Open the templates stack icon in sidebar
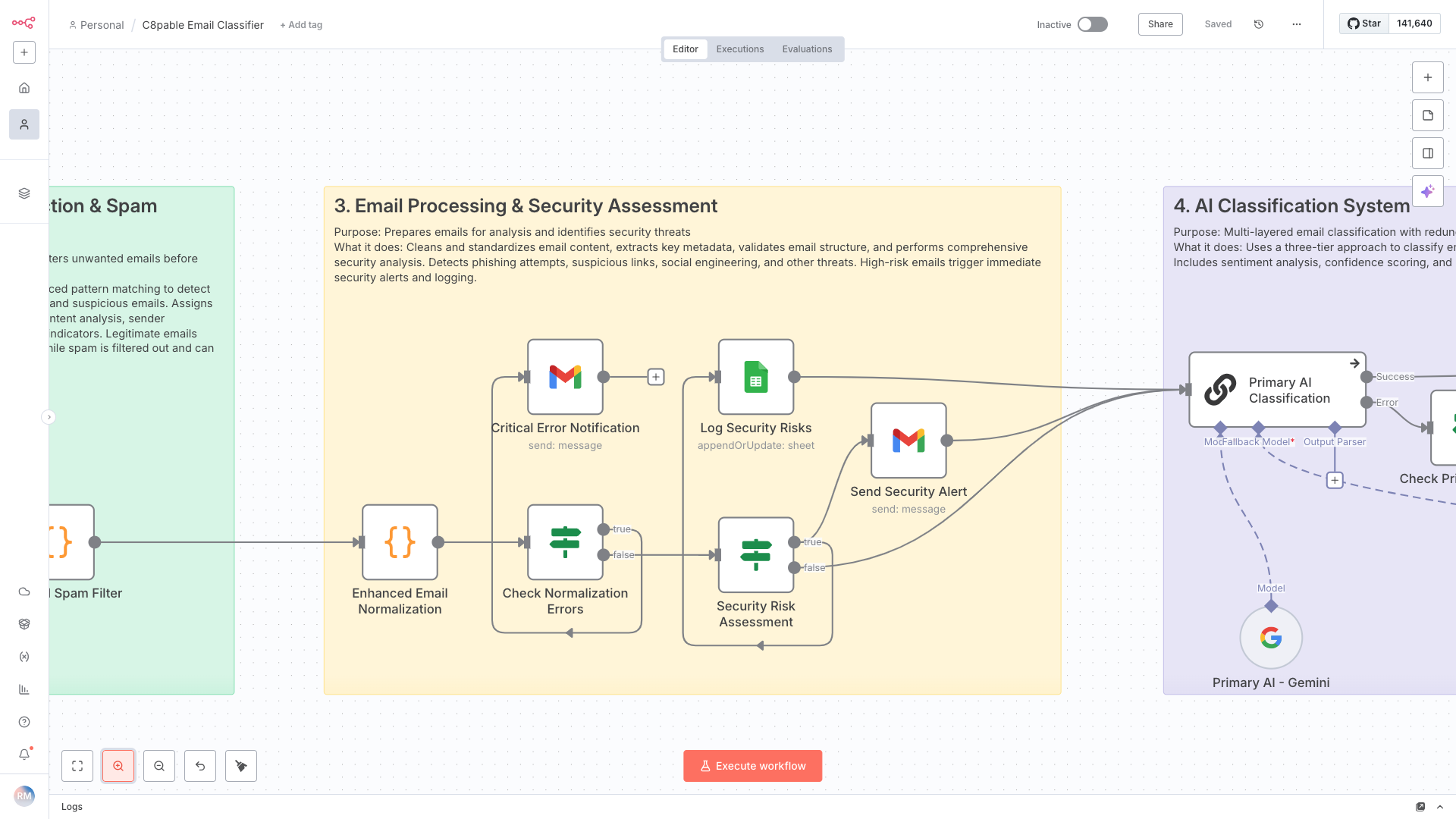1456x819 pixels. 24,193
